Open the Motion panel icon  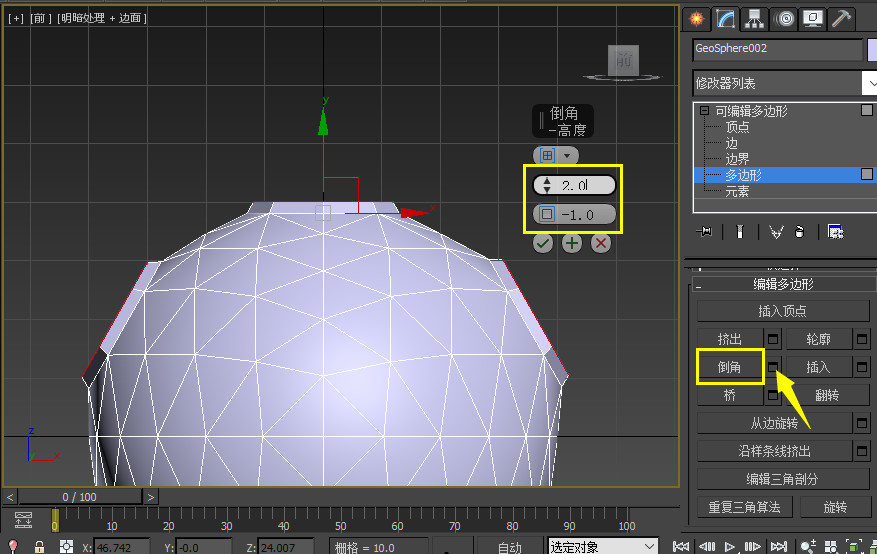click(784, 18)
